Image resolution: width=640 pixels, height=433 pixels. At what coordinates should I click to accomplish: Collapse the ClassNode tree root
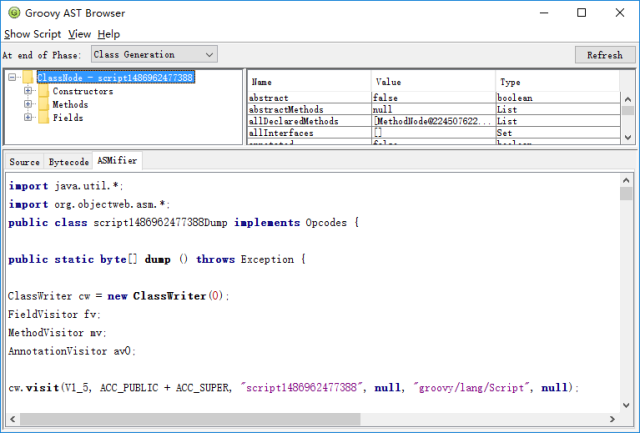12,77
